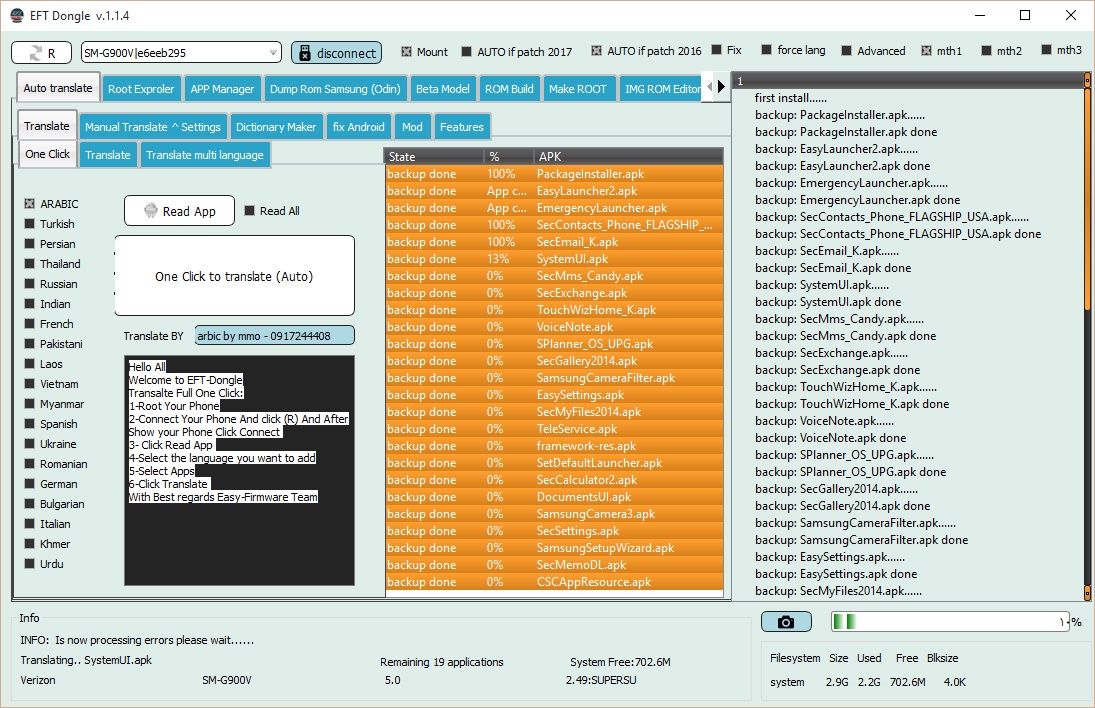Open the Make ROOT tab
The image size is (1095, 708).
578,89
